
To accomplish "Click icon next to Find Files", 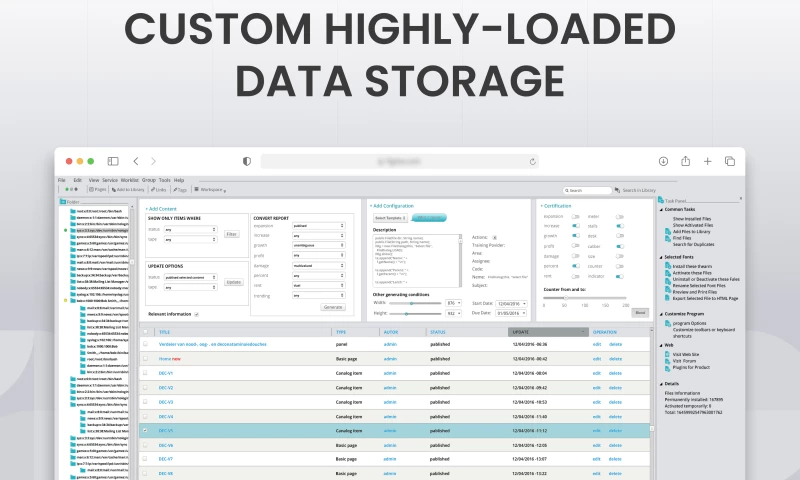I will (x=668, y=238).
